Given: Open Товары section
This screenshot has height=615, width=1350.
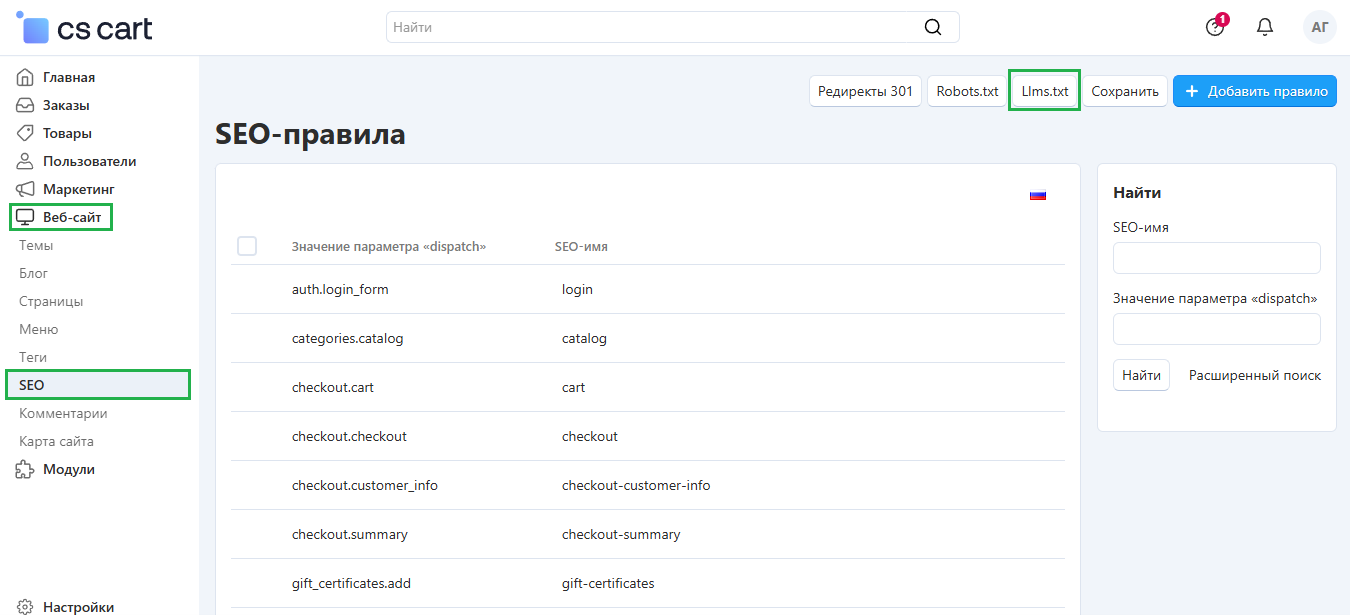Looking at the screenshot, I should tap(66, 133).
